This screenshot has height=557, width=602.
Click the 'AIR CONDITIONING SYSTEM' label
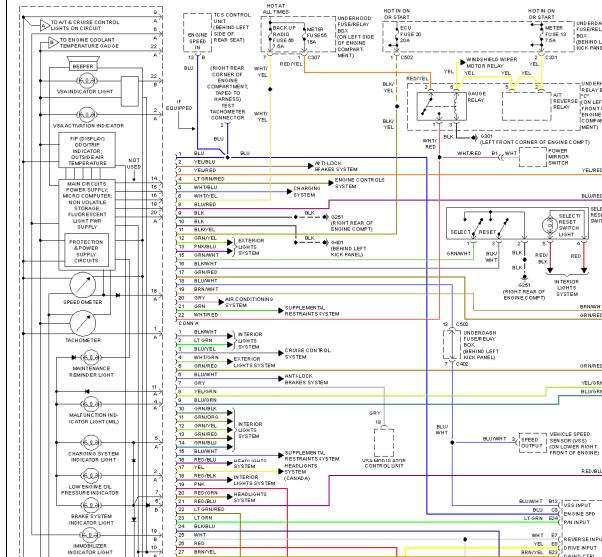coord(249,302)
